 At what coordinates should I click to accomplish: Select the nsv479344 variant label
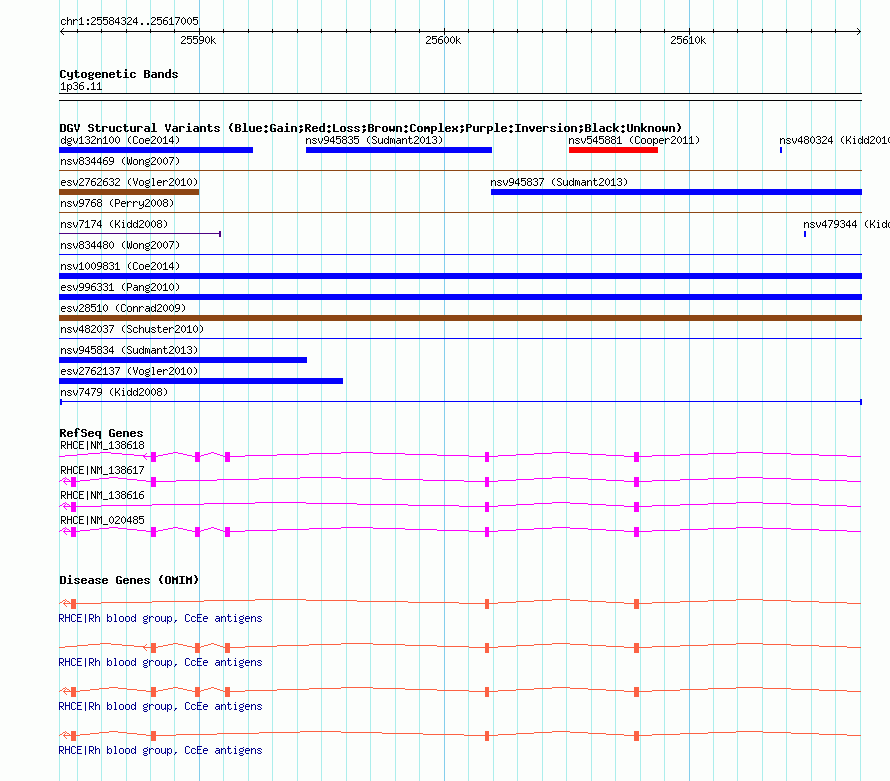point(846,224)
